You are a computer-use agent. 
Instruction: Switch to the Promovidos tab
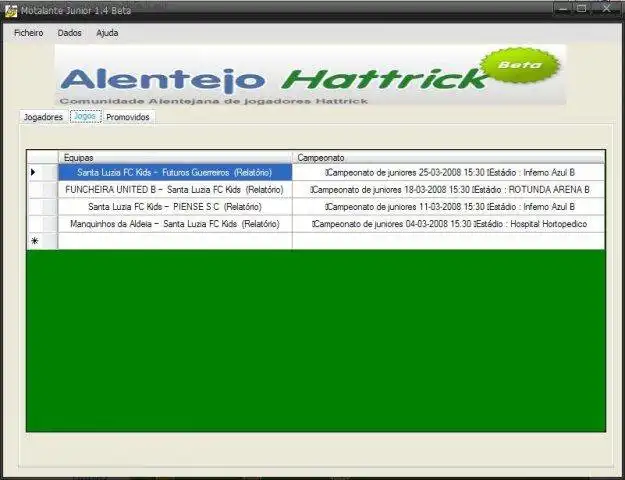coord(128,117)
